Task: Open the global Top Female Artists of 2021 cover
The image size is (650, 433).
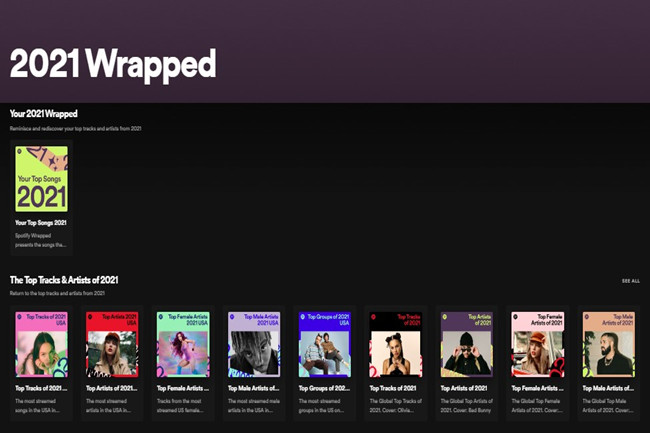Action: tap(537, 344)
